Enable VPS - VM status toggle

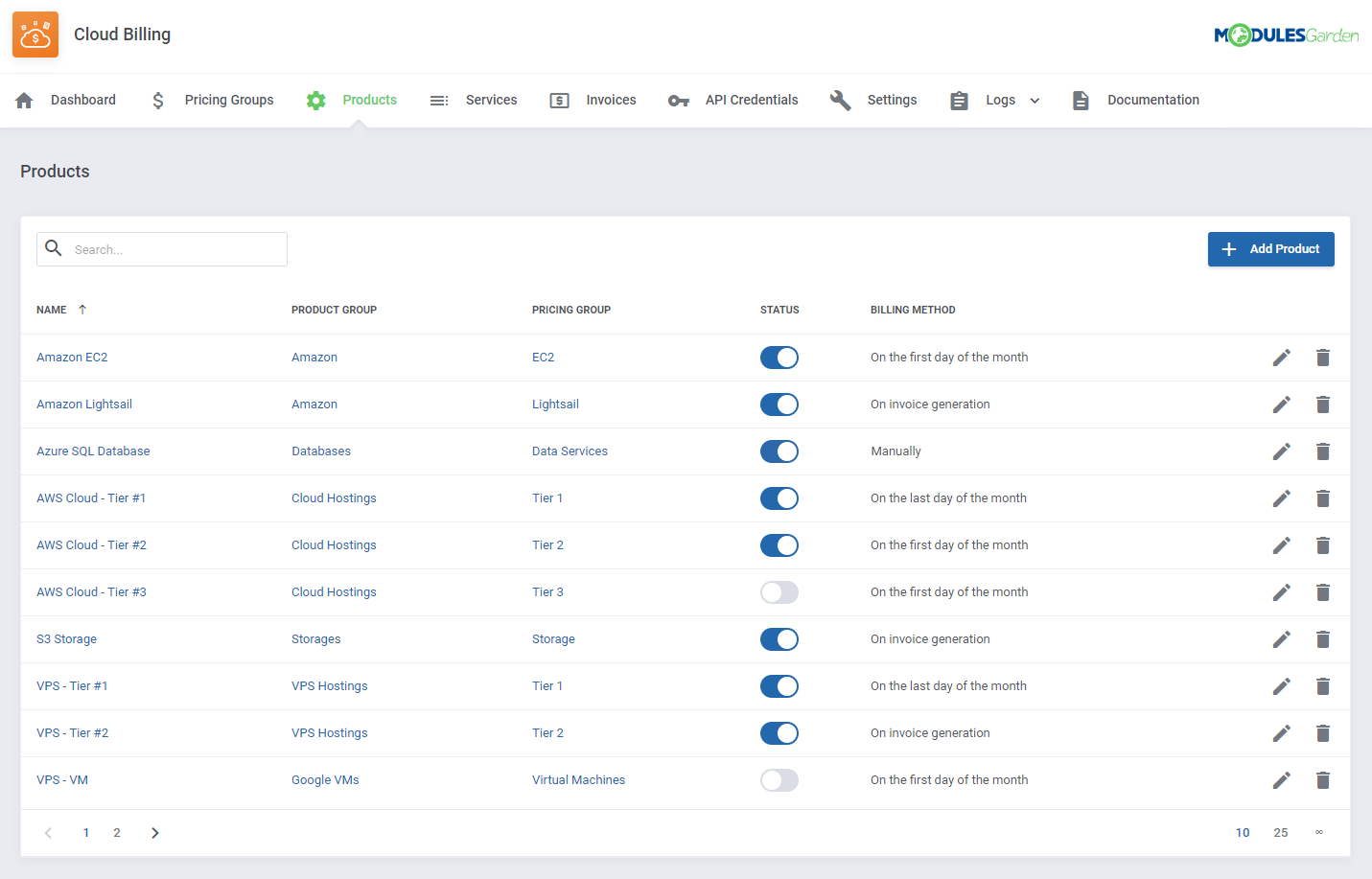click(x=779, y=780)
